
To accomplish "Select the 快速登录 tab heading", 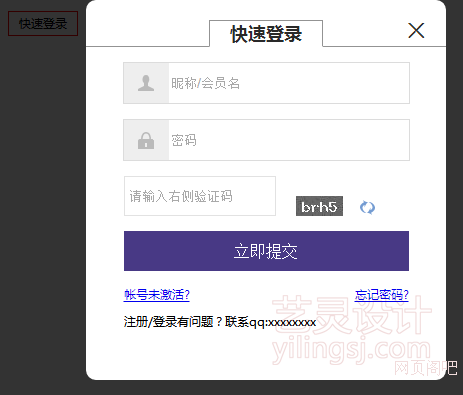I will click(266, 34).
